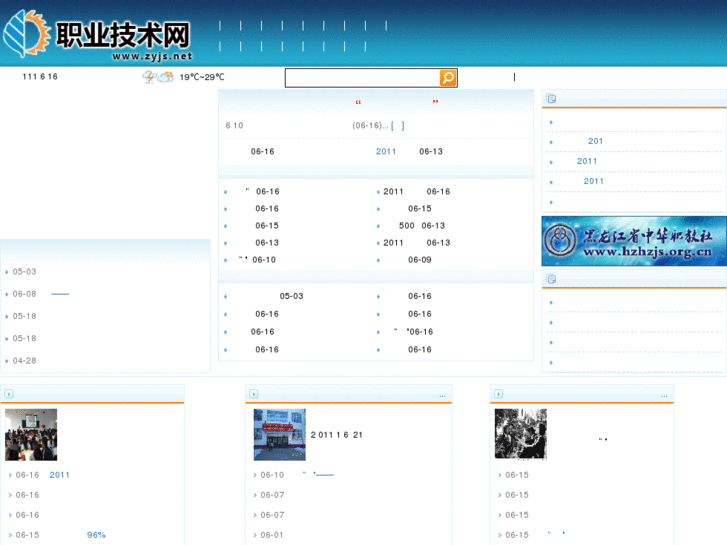Expand more via "..." in the building photo panel
727x545 pixels.
442,395
